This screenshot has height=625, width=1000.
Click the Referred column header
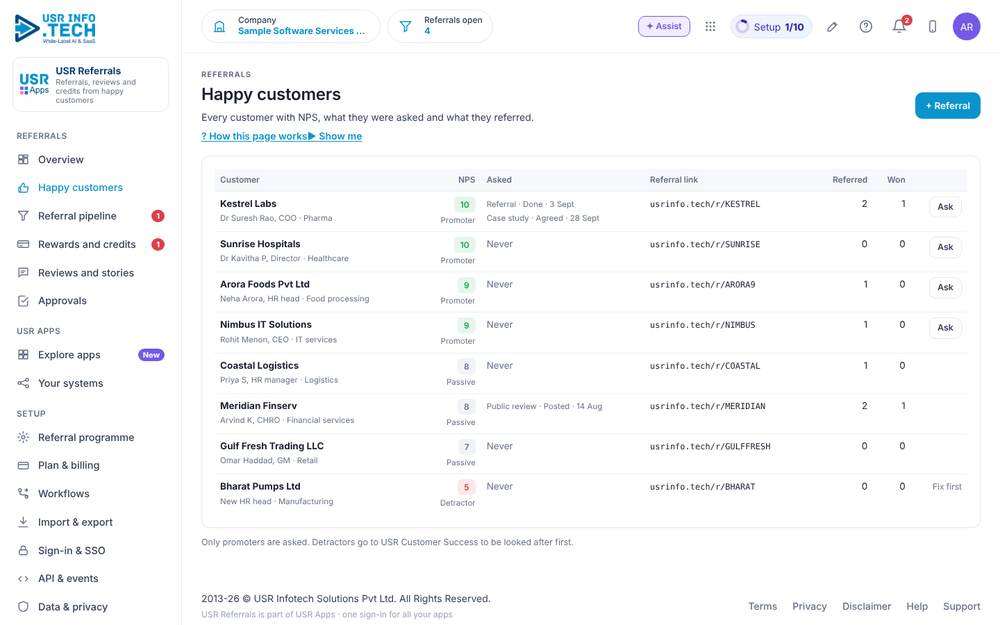[x=849, y=180]
